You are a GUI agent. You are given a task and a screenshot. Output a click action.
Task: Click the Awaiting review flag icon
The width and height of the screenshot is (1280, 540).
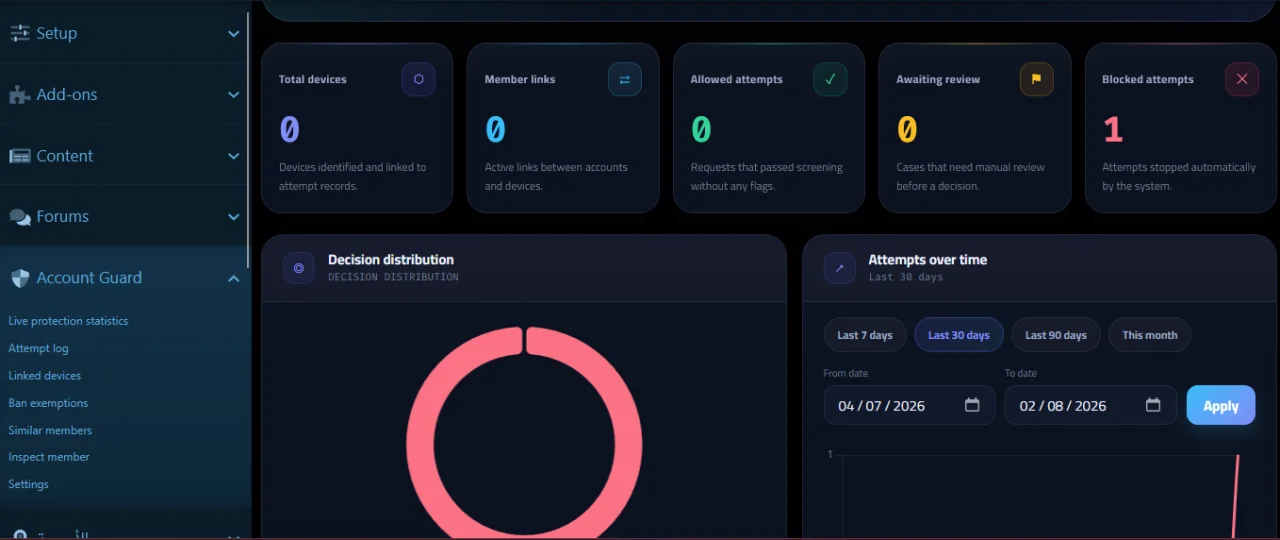[1036, 79]
